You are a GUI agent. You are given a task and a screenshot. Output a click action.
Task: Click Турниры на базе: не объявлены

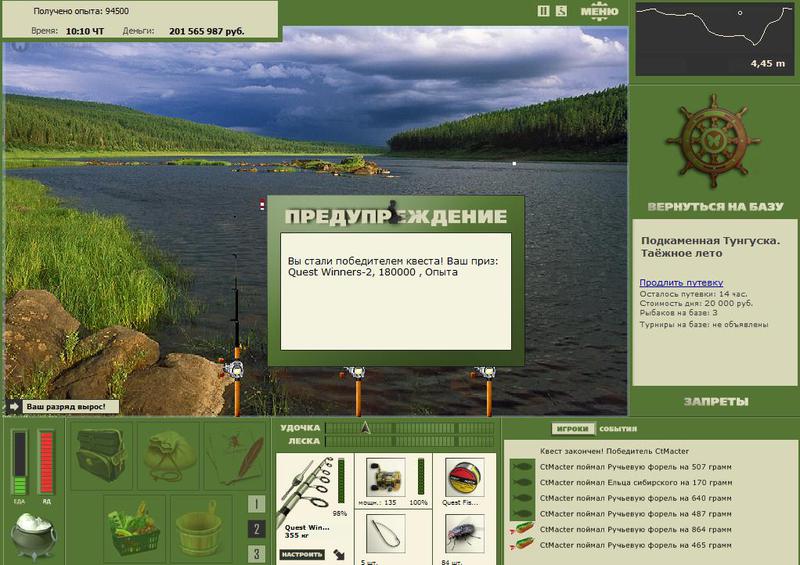704,324
